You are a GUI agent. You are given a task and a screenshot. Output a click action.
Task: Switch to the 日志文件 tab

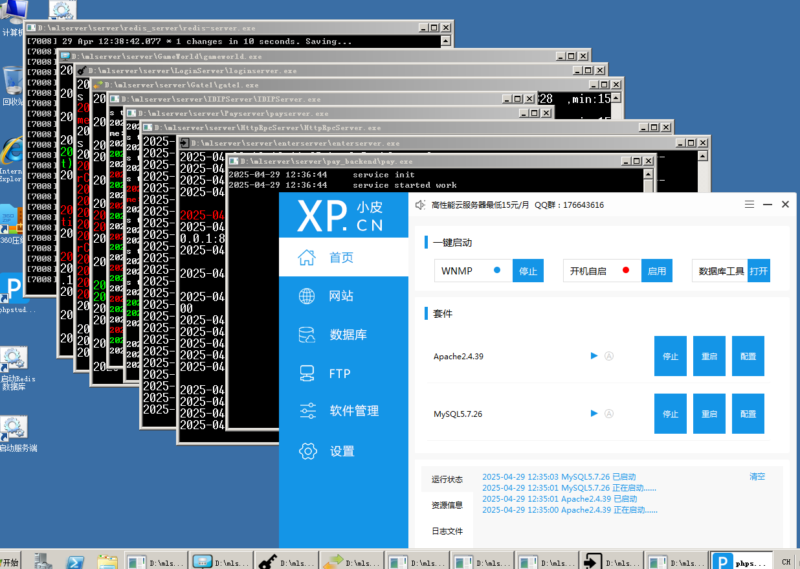(447, 531)
